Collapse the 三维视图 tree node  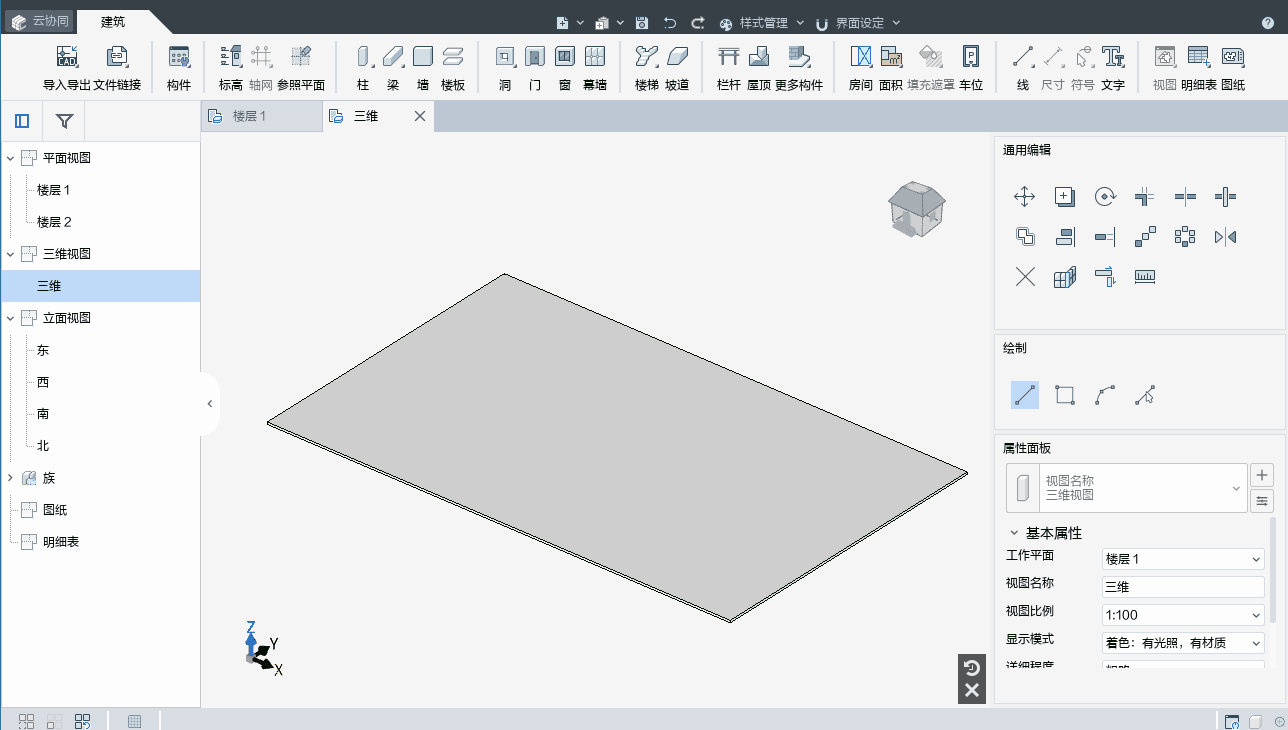point(10,254)
